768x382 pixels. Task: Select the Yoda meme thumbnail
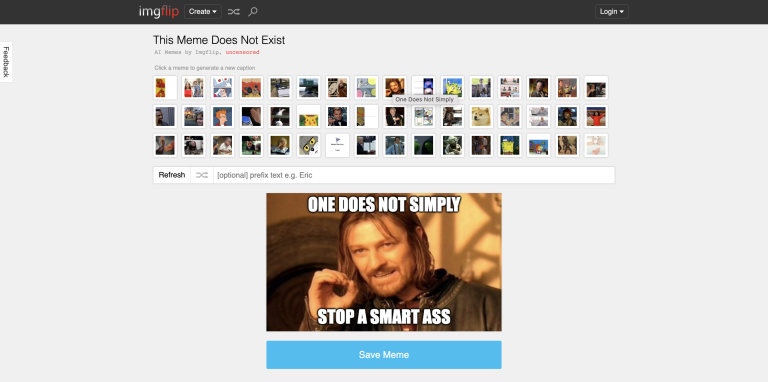[453, 145]
